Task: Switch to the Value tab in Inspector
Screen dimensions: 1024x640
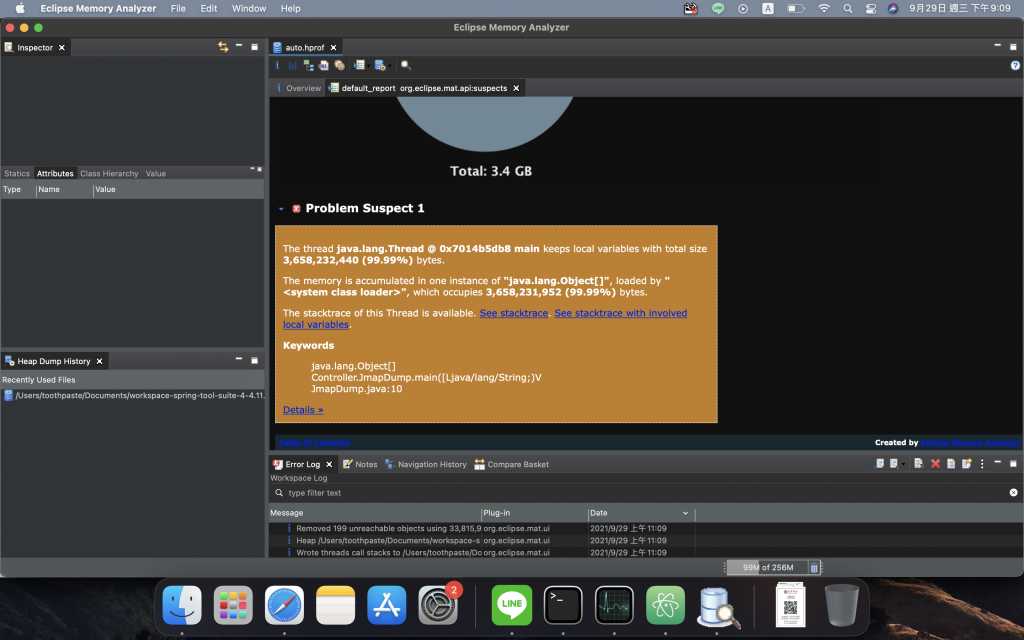Action: (155, 173)
